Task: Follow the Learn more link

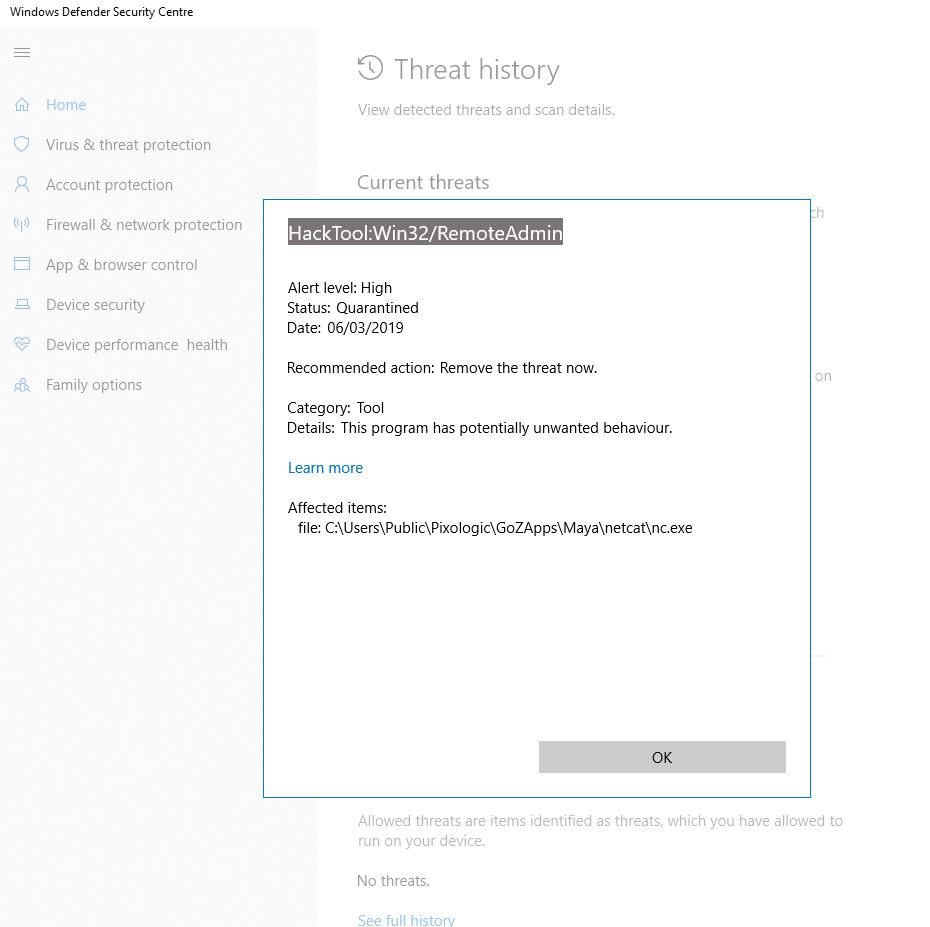Action: pyautogui.click(x=325, y=468)
